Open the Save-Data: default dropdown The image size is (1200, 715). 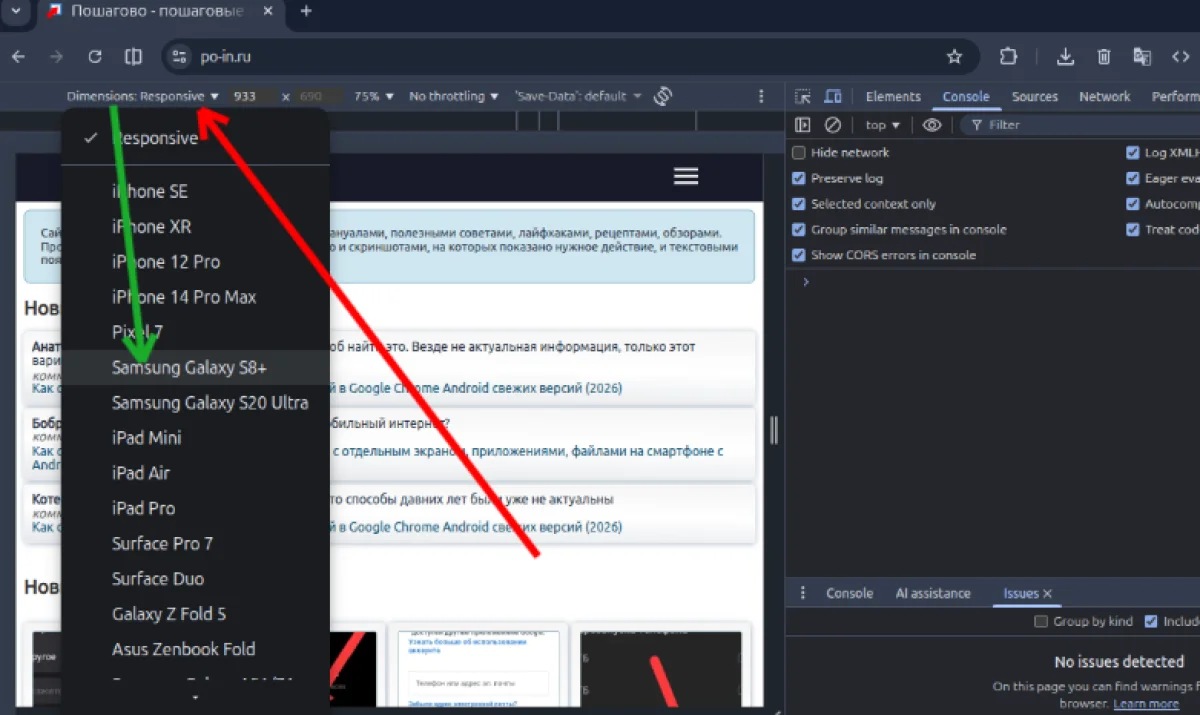pyautogui.click(x=578, y=97)
